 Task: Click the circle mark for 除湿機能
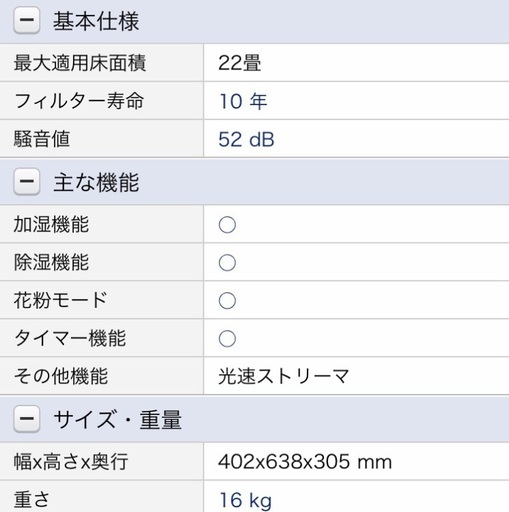click(227, 263)
